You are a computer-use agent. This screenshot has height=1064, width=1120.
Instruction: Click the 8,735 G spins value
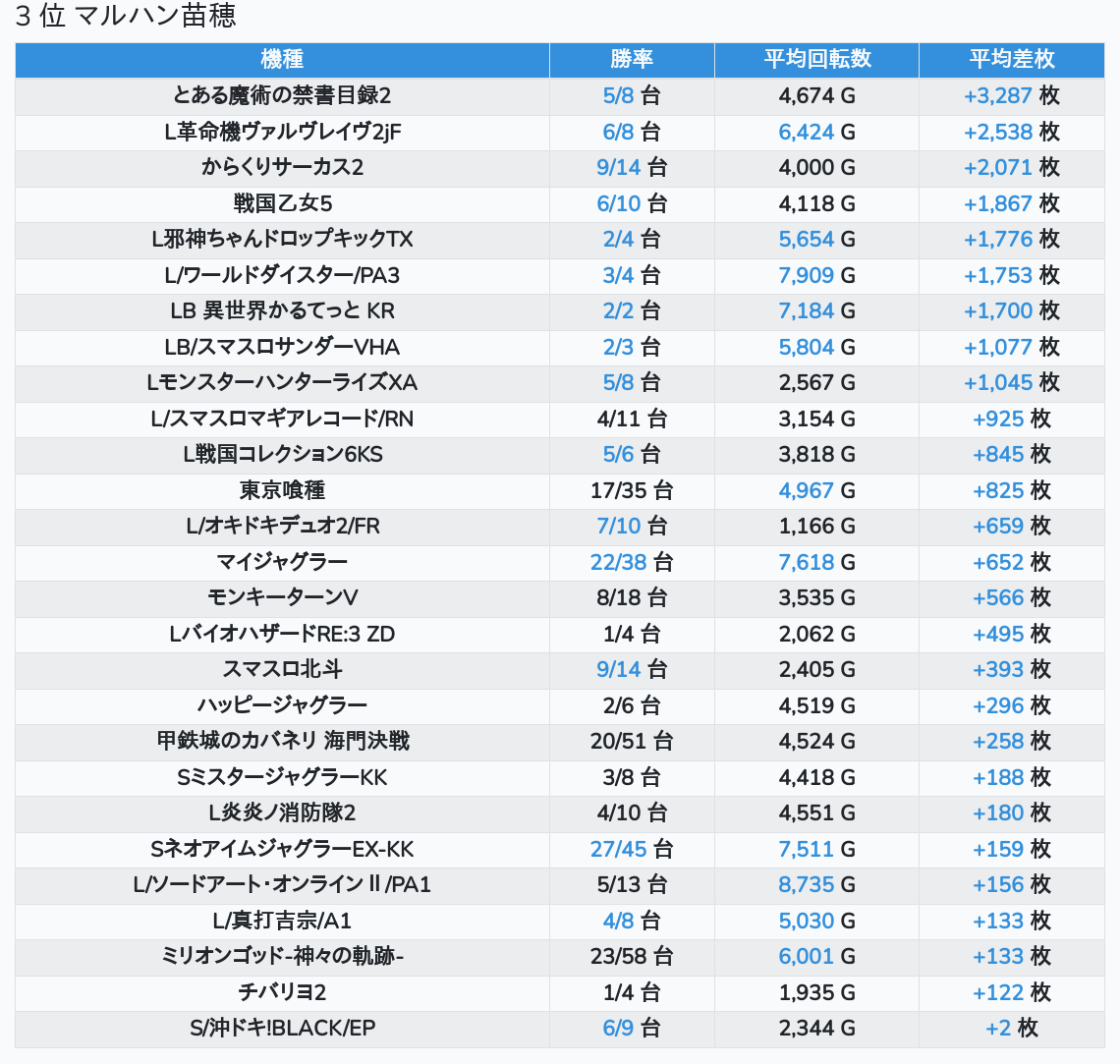click(817, 885)
